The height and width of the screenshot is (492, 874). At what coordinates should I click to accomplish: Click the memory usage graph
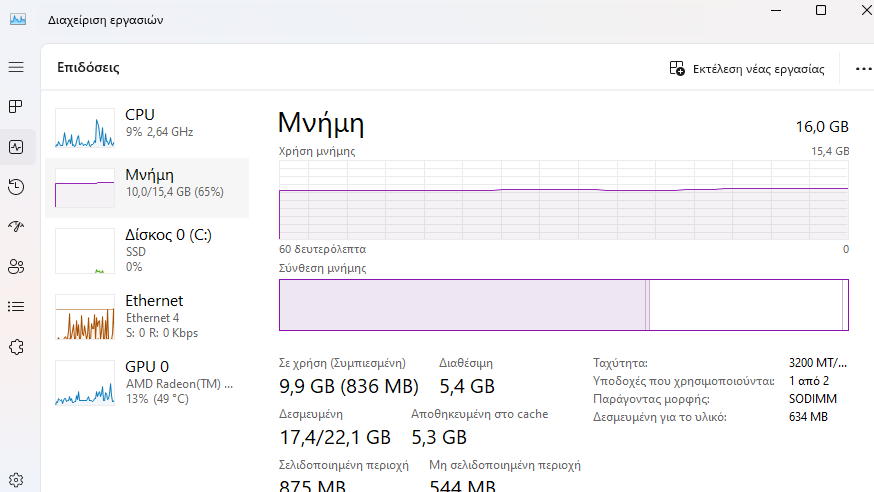pos(564,199)
